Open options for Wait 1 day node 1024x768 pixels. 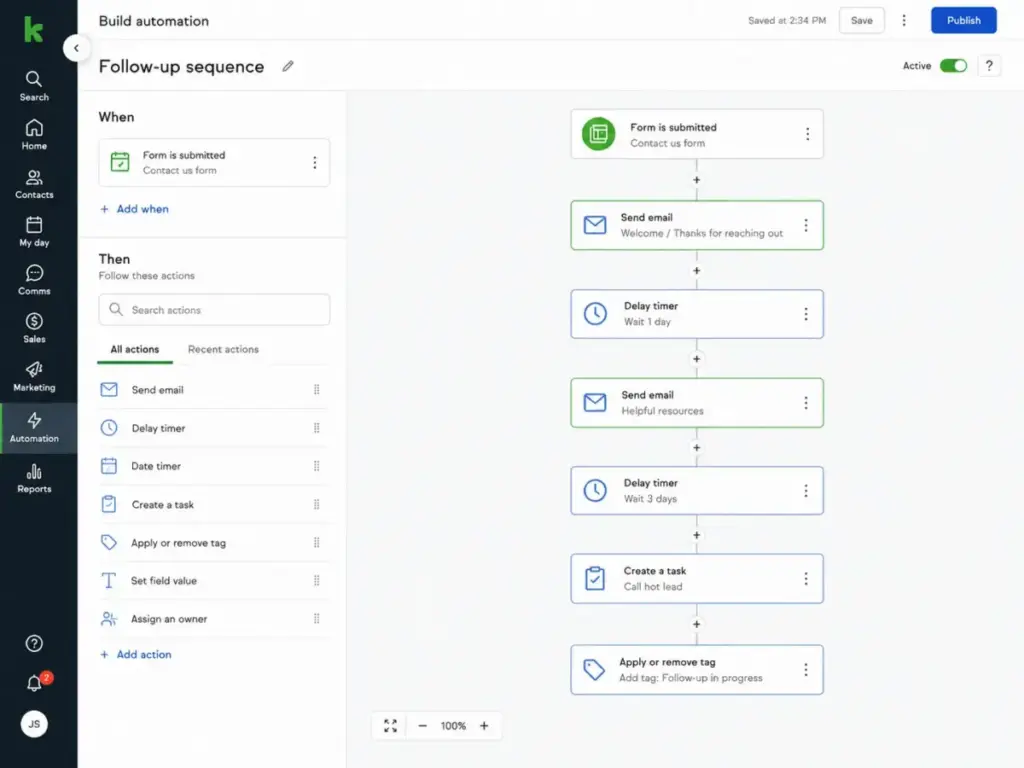click(x=806, y=314)
